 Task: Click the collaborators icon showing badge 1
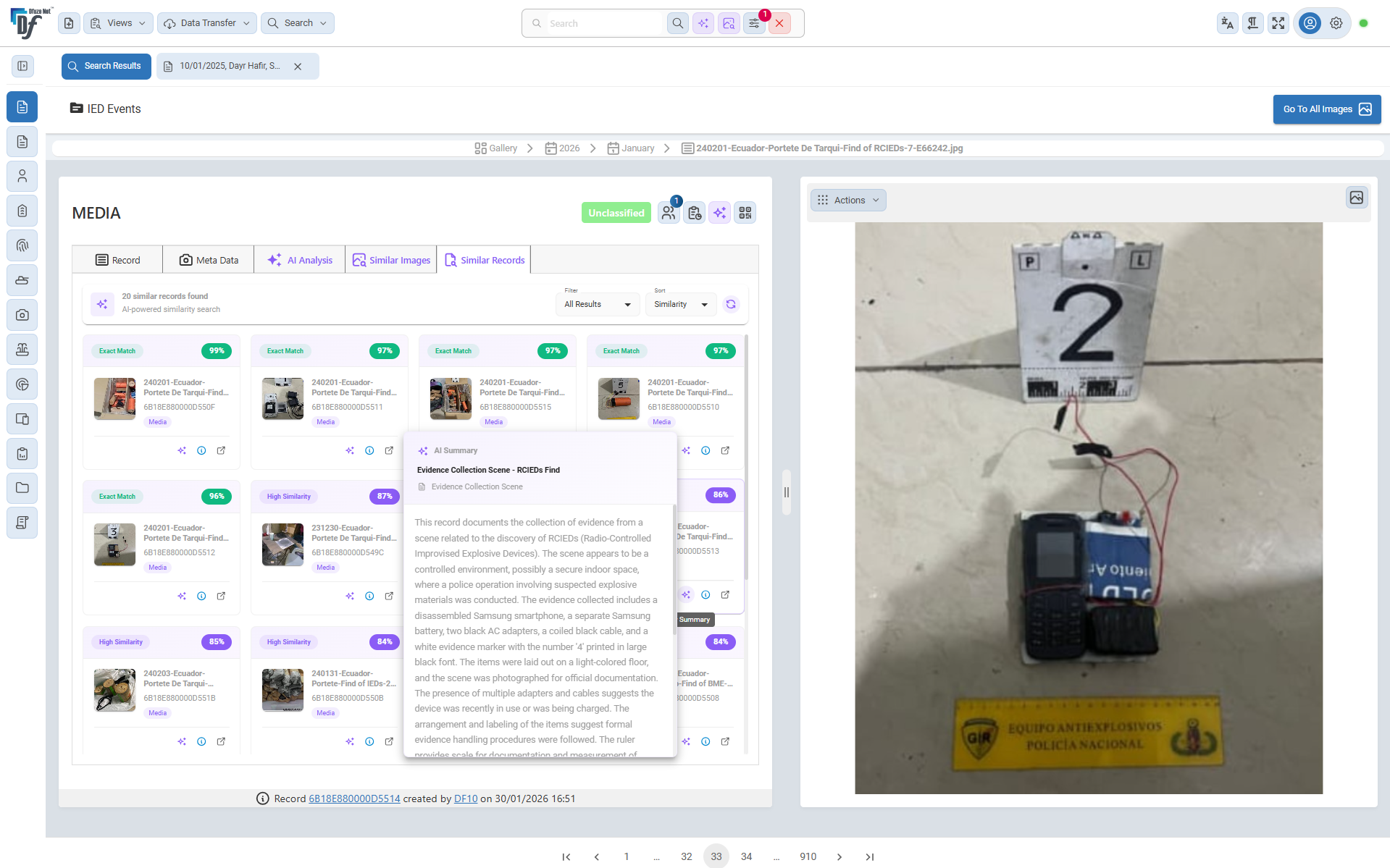669,212
